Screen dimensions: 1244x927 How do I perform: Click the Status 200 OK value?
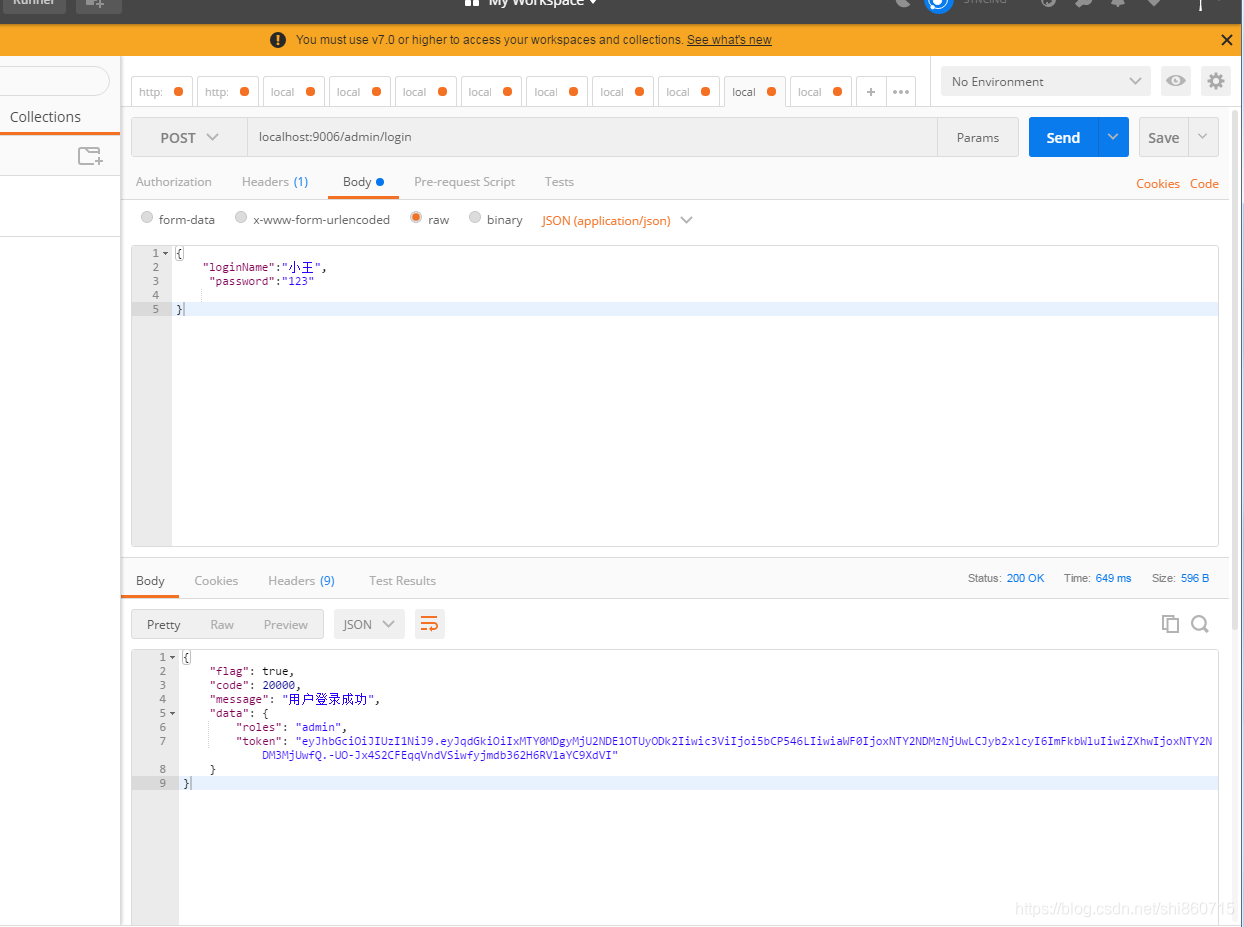tap(1025, 578)
